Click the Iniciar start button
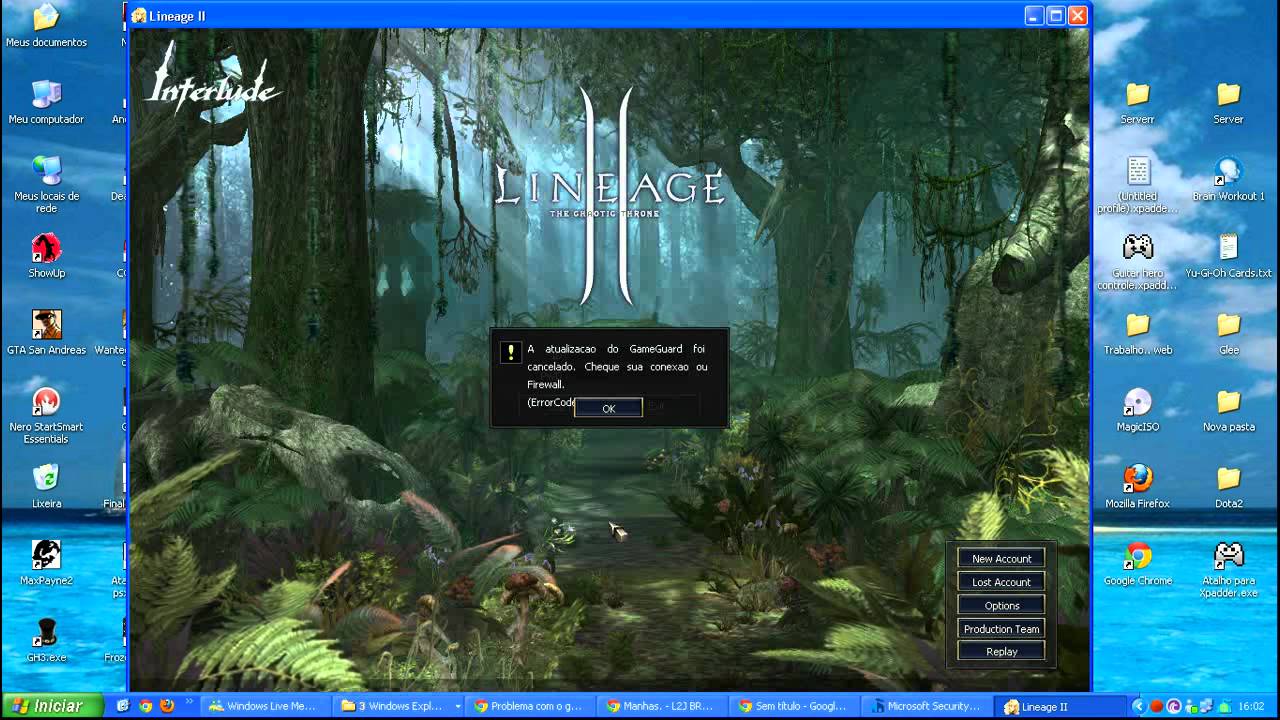 point(52,706)
